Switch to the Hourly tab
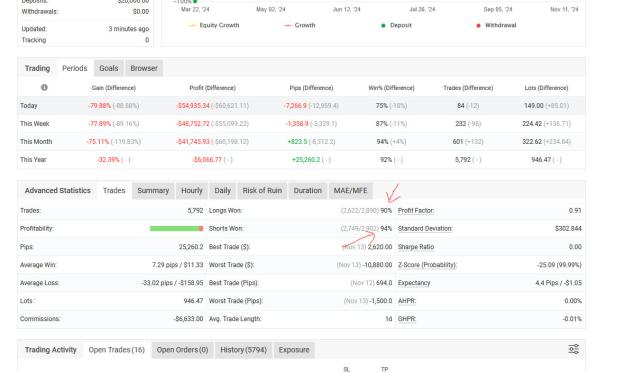The image size is (625, 373). (192, 190)
